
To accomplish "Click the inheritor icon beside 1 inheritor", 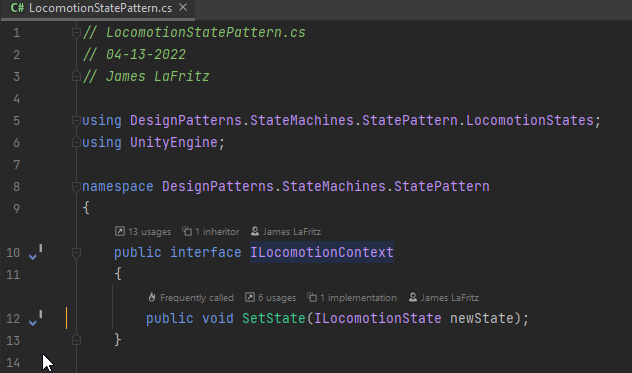I will point(187,231).
